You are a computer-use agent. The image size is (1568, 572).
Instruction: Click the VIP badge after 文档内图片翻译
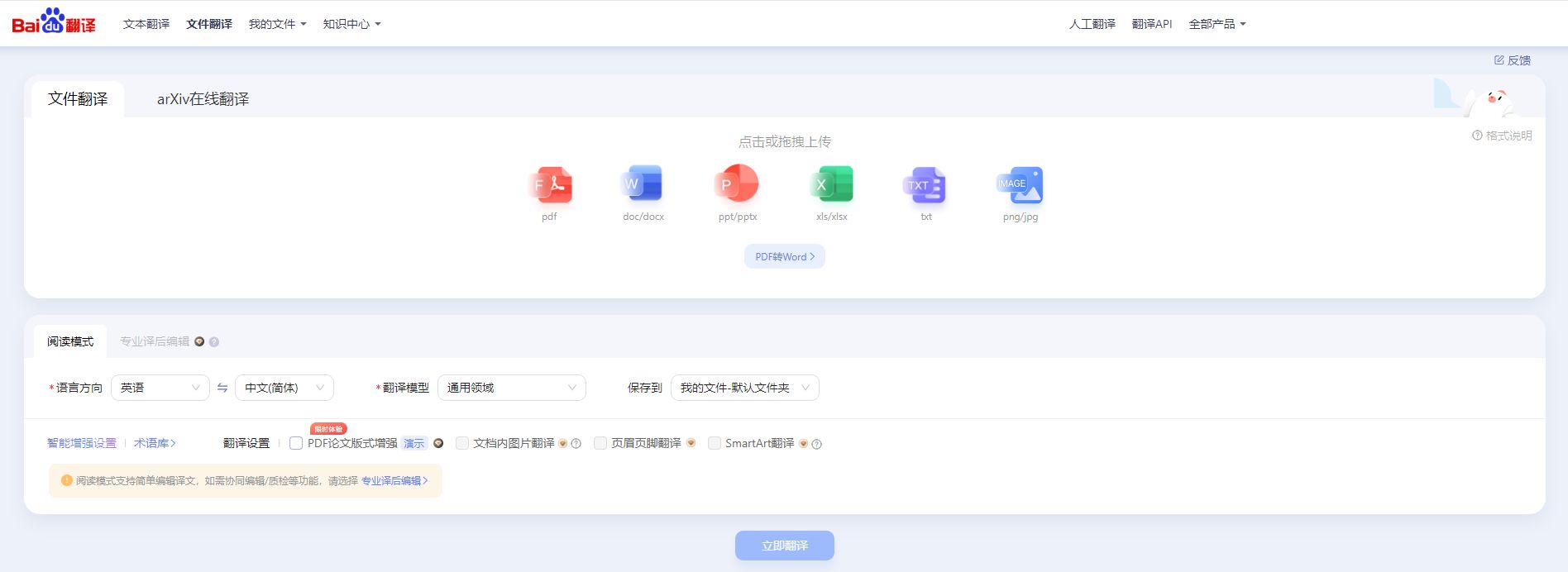point(563,444)
